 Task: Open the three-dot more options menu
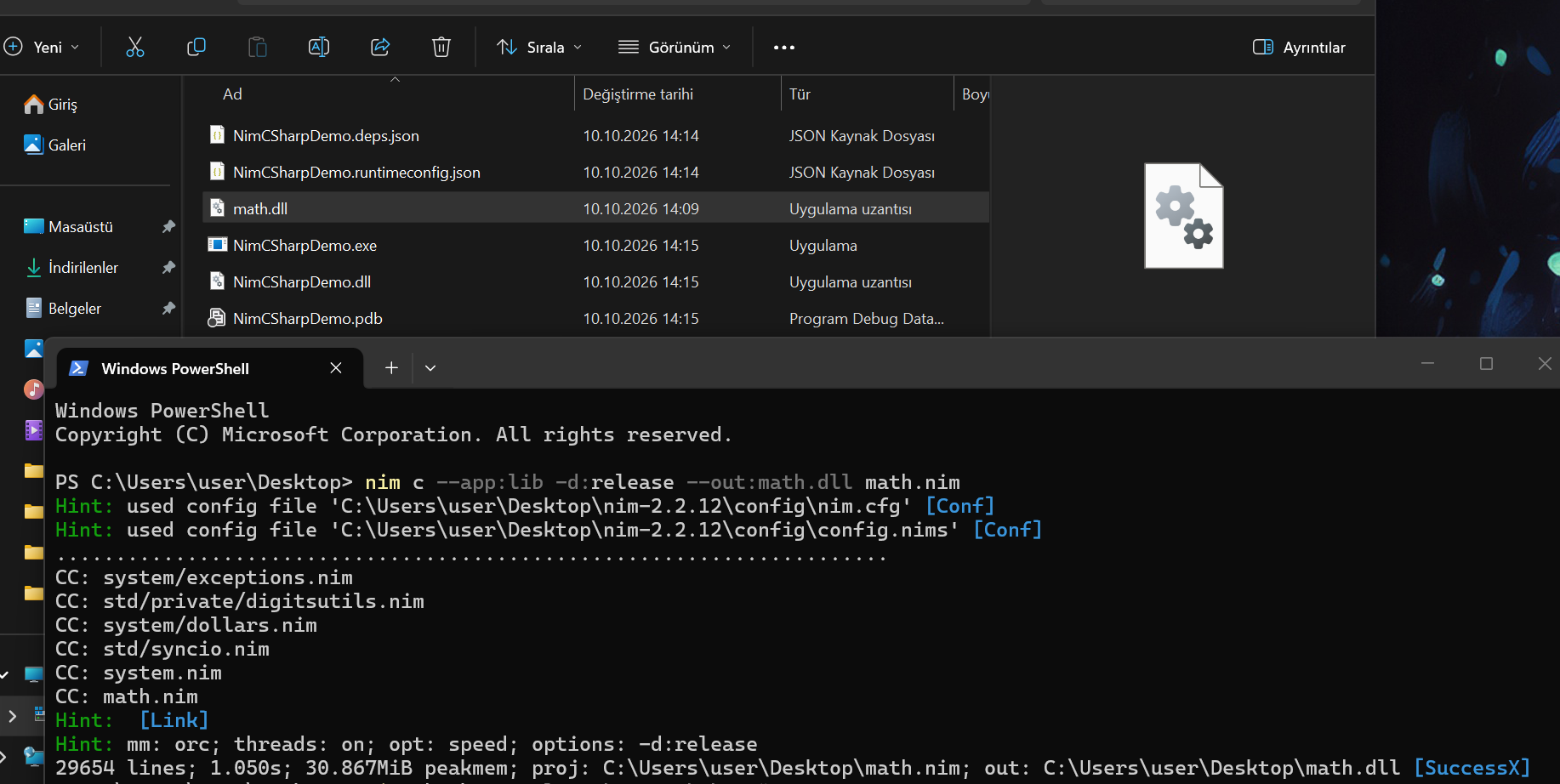pyautogui.click(x=784, y=48)
